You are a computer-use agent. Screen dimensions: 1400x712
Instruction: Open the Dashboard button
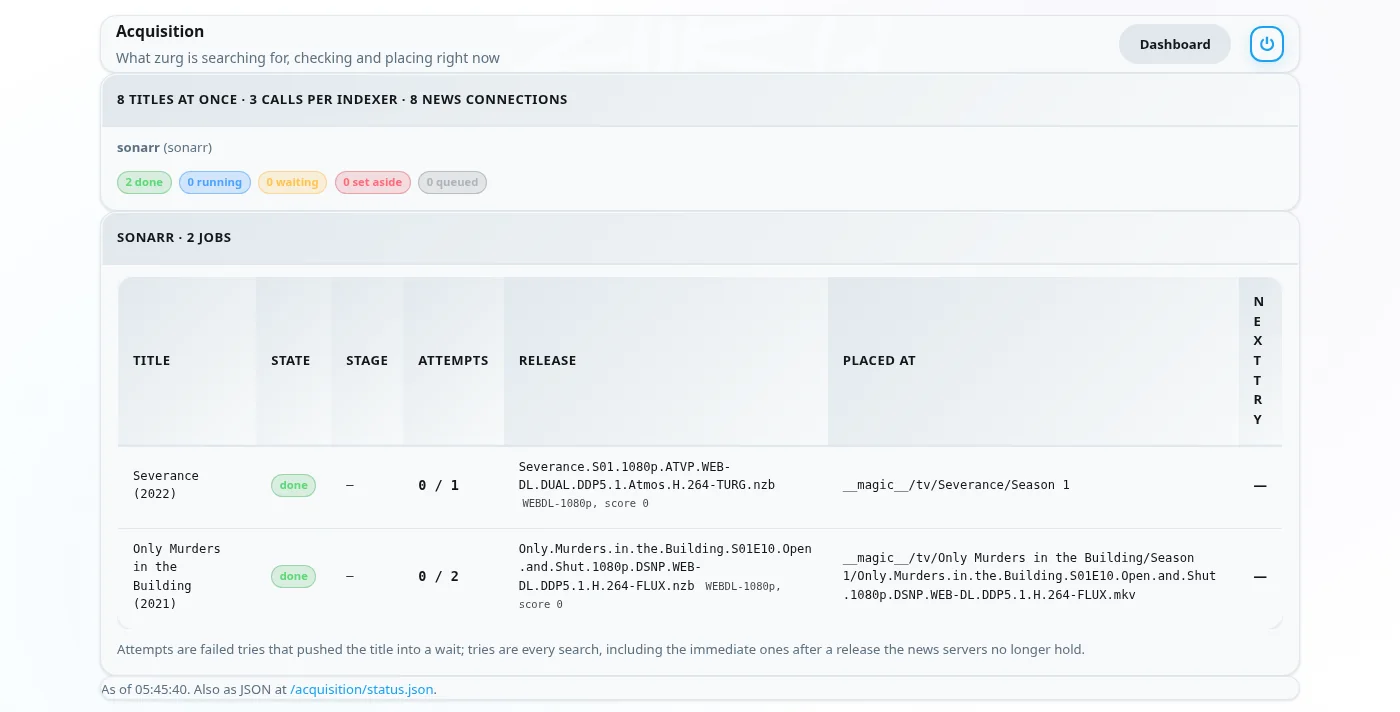click(x=1175, y=44)
